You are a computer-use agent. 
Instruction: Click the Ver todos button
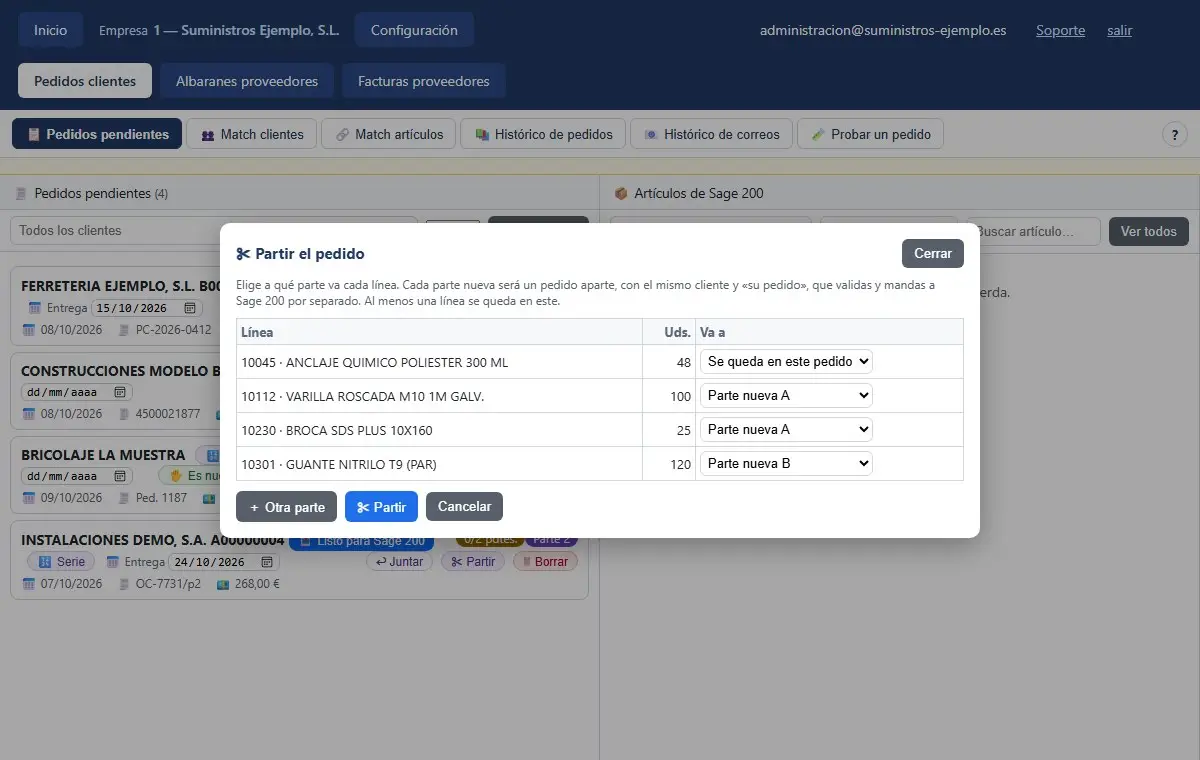1148,231
